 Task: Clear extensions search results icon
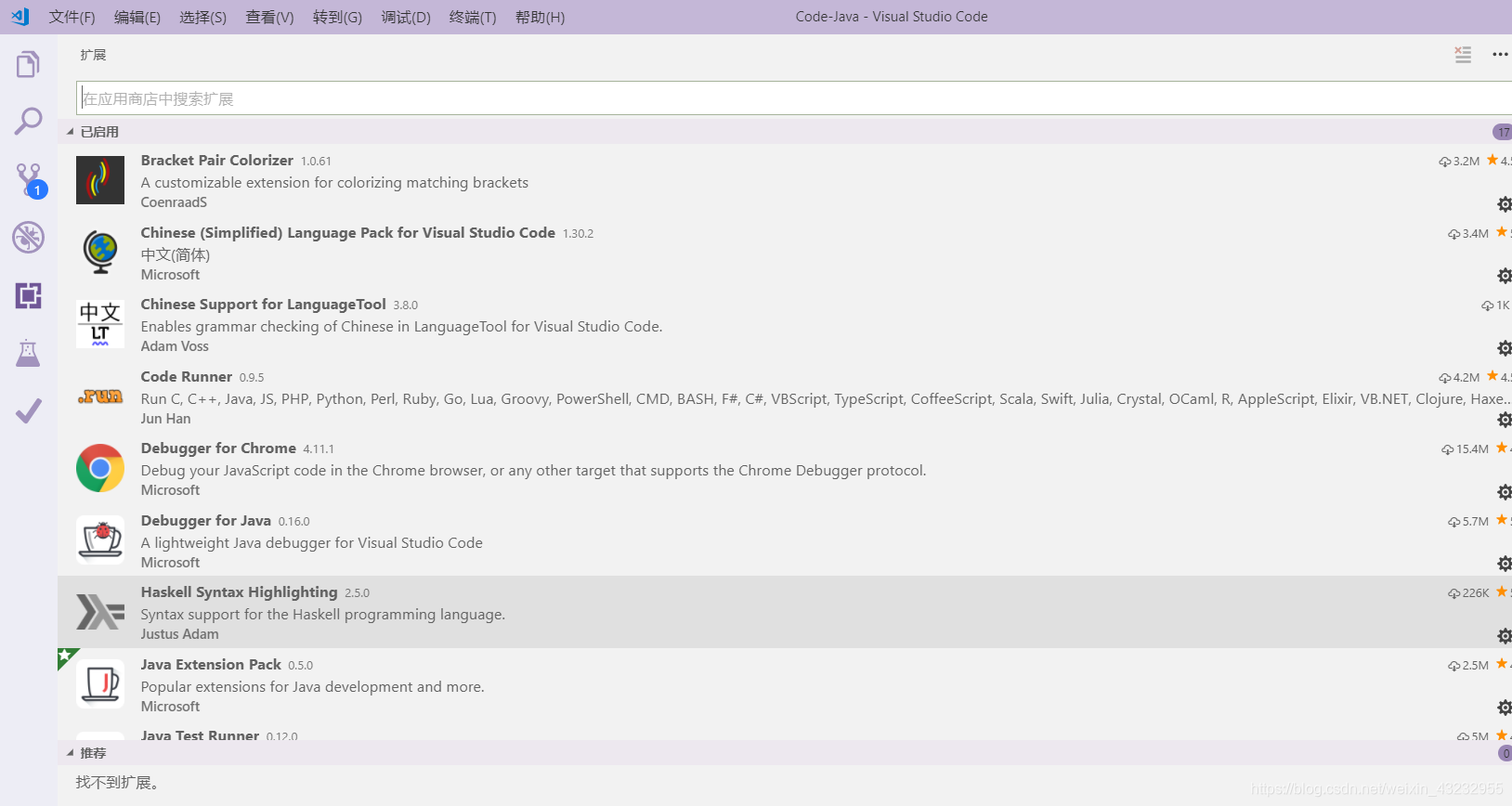click(x=1463, y=55)
